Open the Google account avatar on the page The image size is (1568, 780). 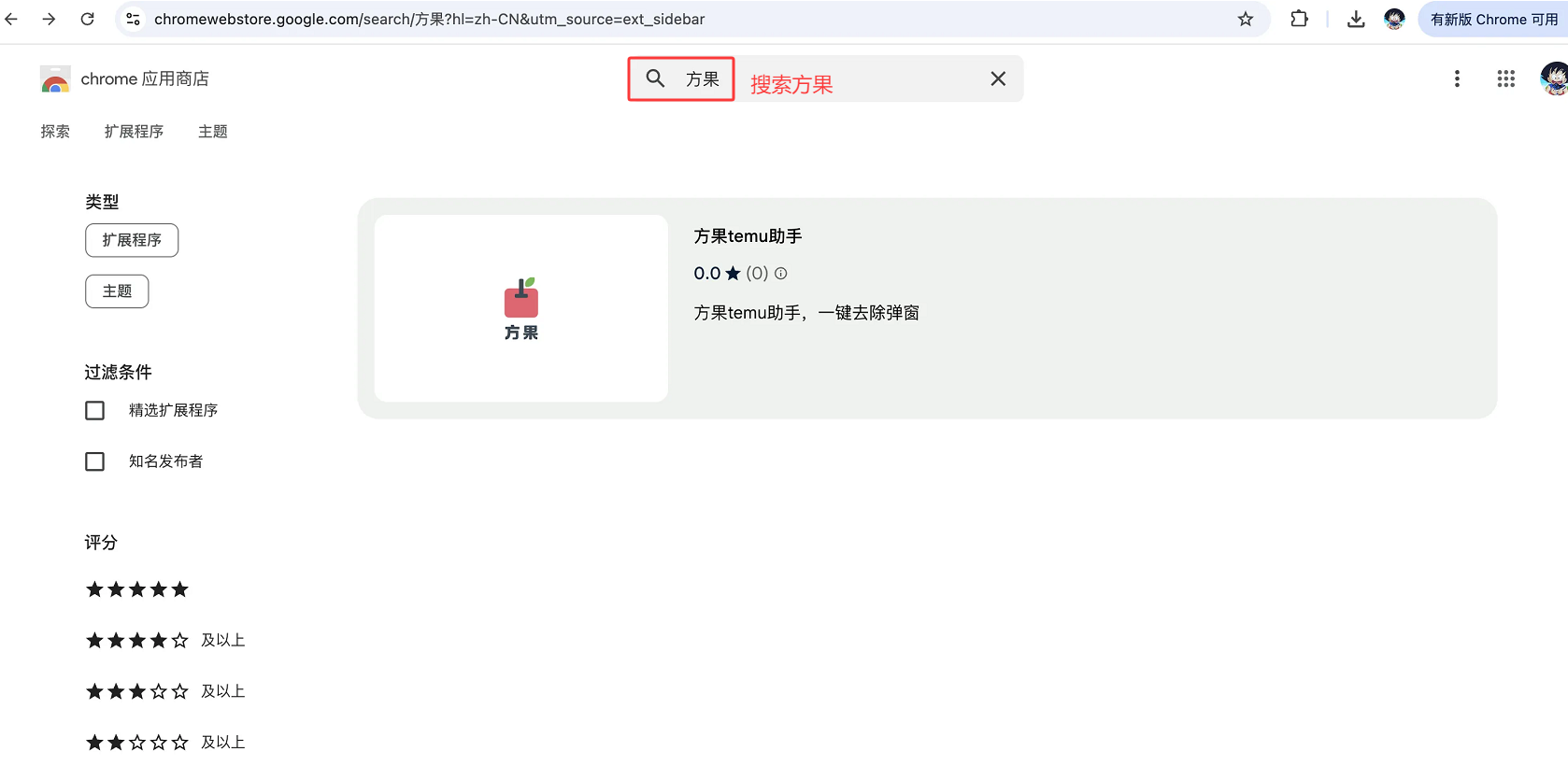1554,78
